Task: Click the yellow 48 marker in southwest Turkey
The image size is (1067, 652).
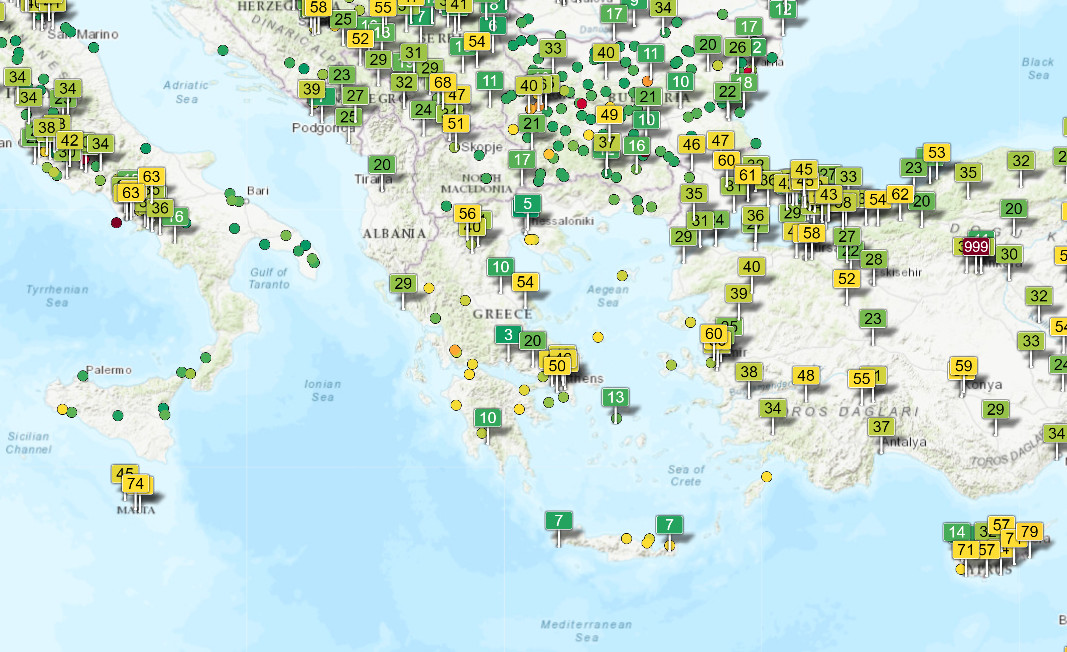Action: tap(805, 376)
